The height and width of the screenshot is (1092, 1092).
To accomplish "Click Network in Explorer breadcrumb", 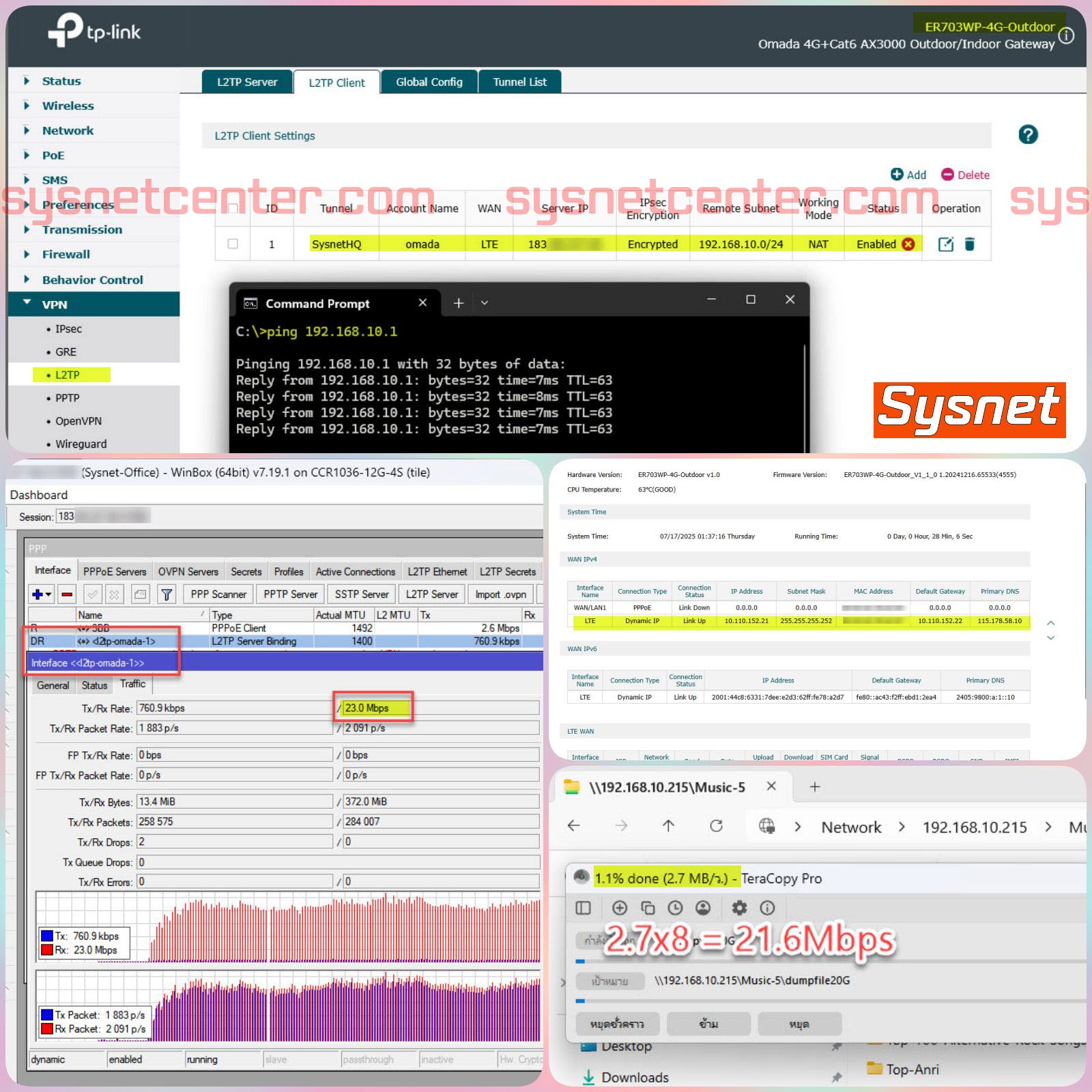I will [851, 827].
